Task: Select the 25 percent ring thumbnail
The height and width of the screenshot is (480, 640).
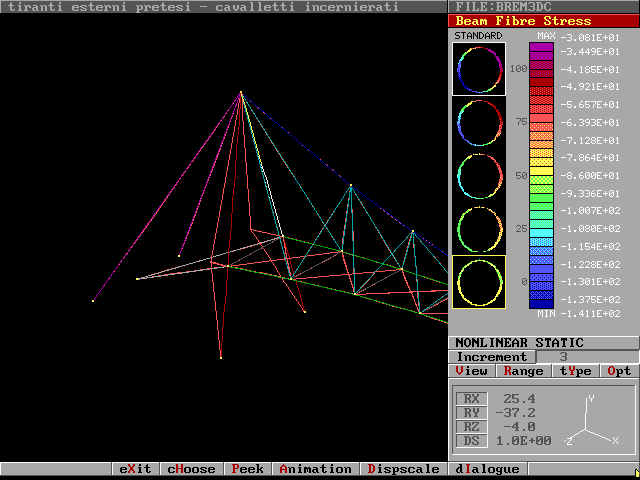Action: [479, 229]
